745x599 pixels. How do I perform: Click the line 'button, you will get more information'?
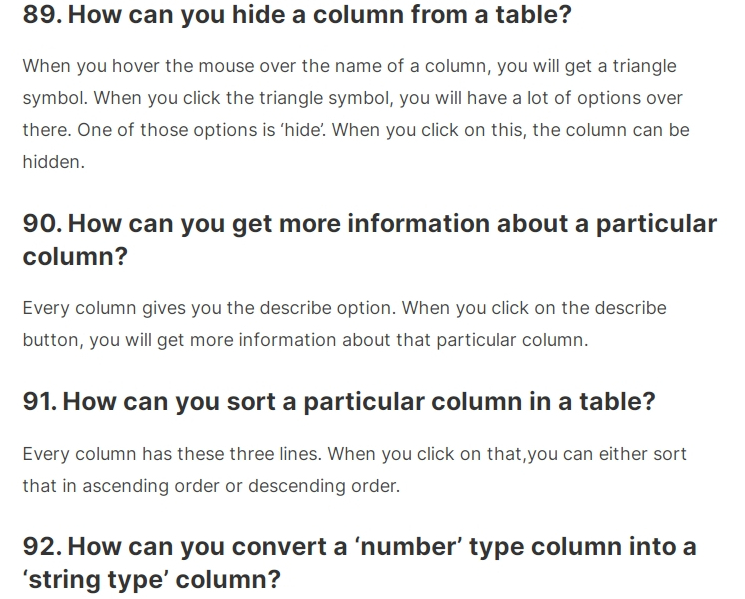[x=305, y=340]
